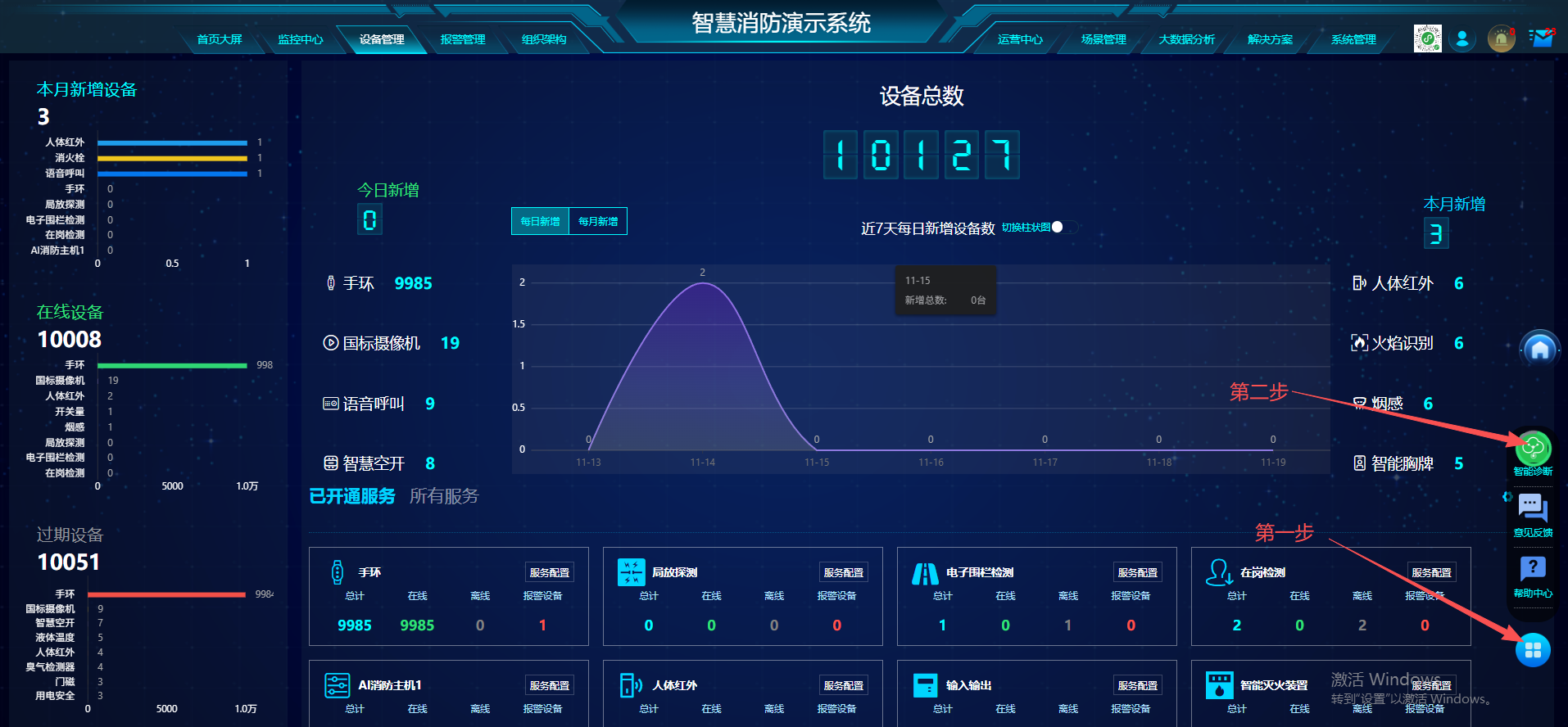
Task: Open the 大数据分析 navigation menu
Action: 1186,39
